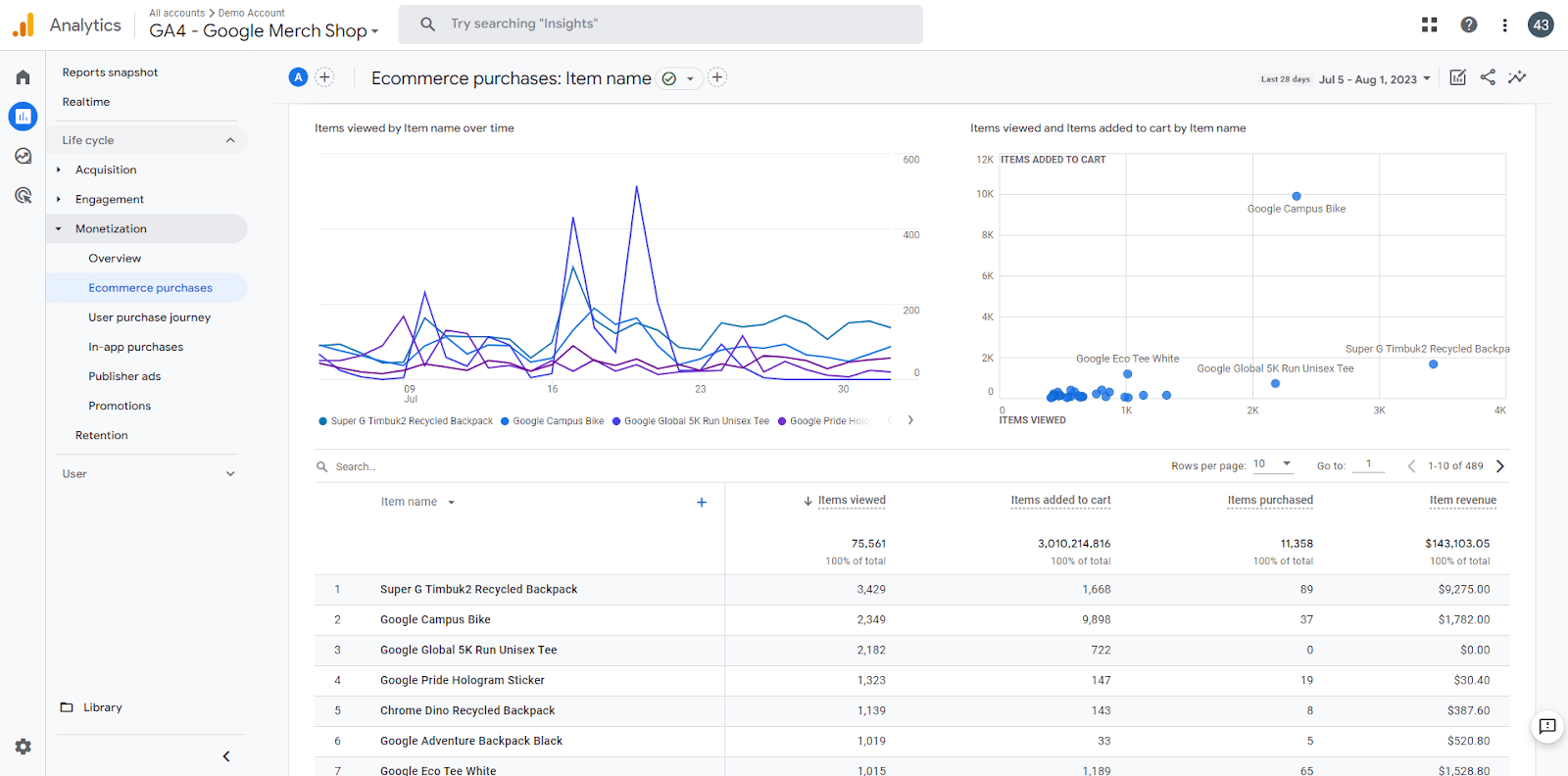Sort by Items purchased column
Screen dimensions: 1568x776
(1270, 501)
